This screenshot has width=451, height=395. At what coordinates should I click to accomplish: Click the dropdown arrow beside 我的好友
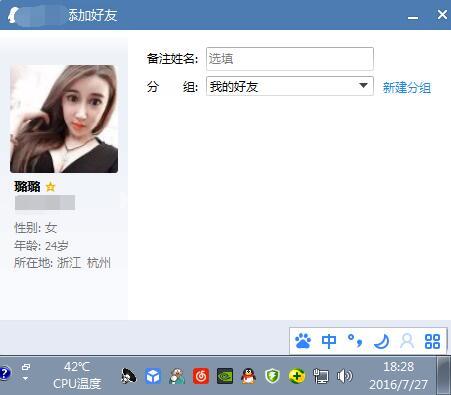(363, 86)
